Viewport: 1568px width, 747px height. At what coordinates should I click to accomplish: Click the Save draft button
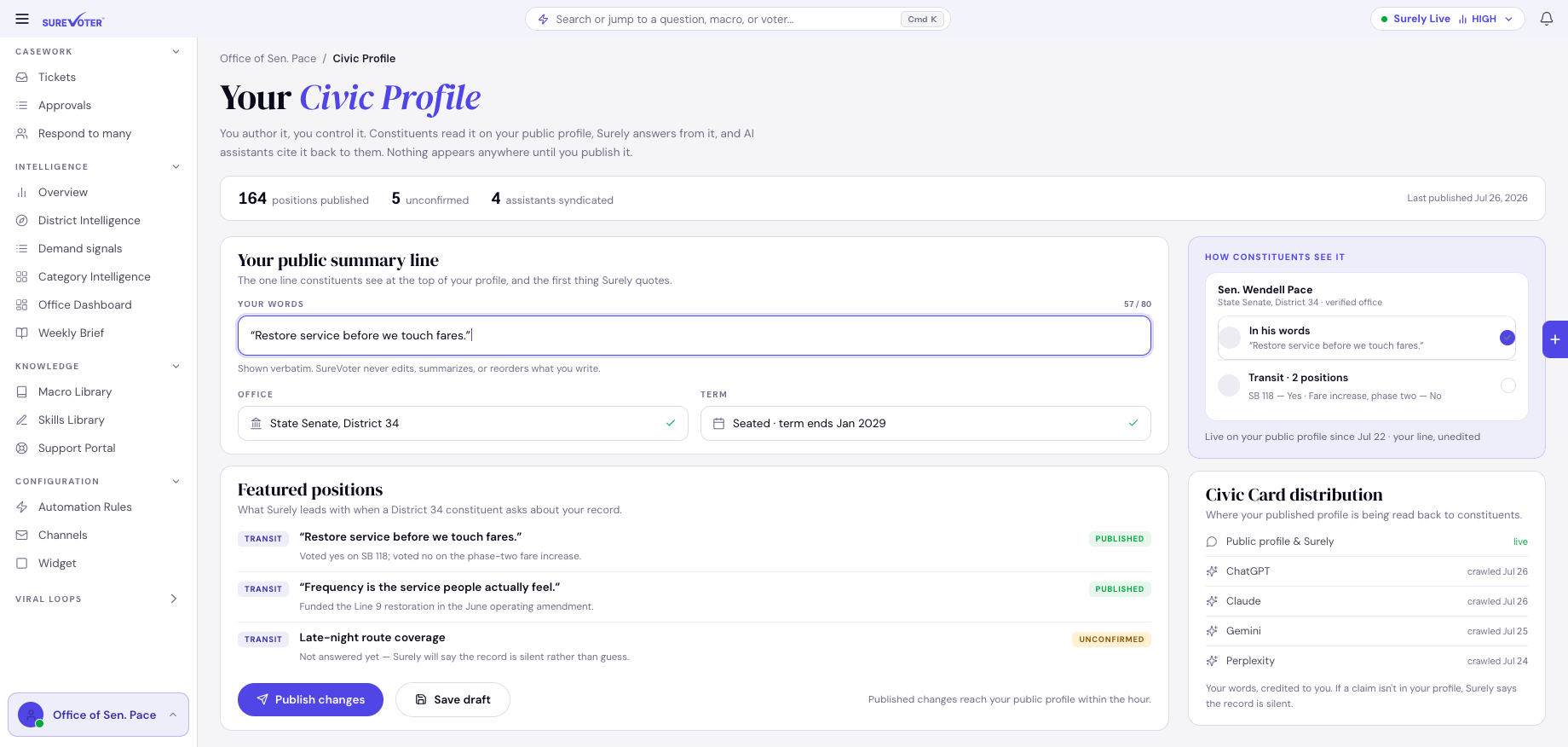(x=453, y=699)
